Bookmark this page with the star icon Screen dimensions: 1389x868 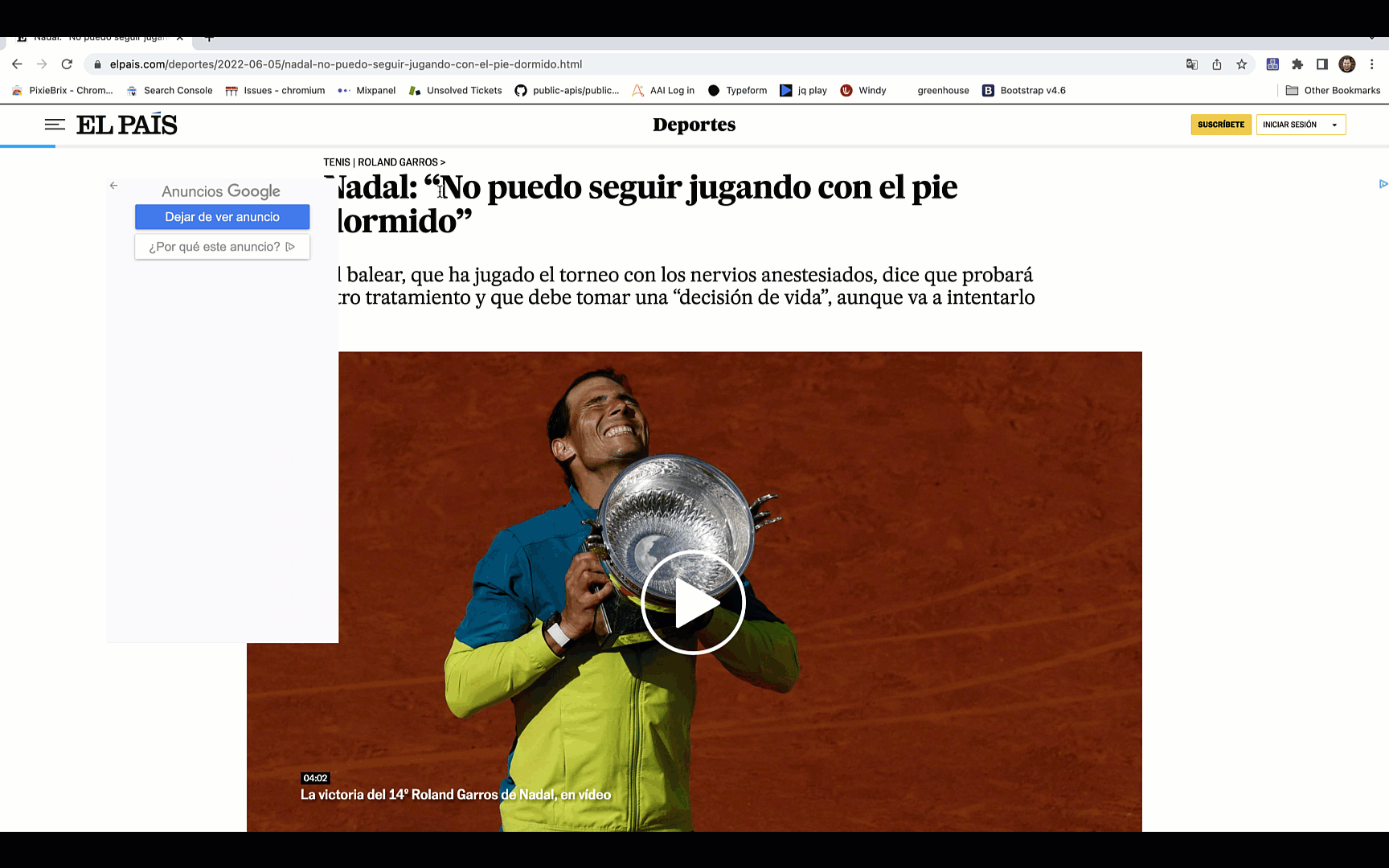click(x=1242, y=64)
